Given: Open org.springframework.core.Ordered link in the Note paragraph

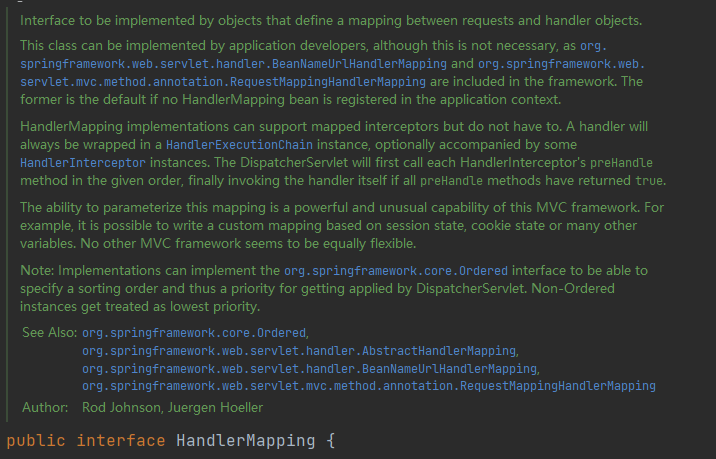Looking at the screenshot, I should pos(396,271).
